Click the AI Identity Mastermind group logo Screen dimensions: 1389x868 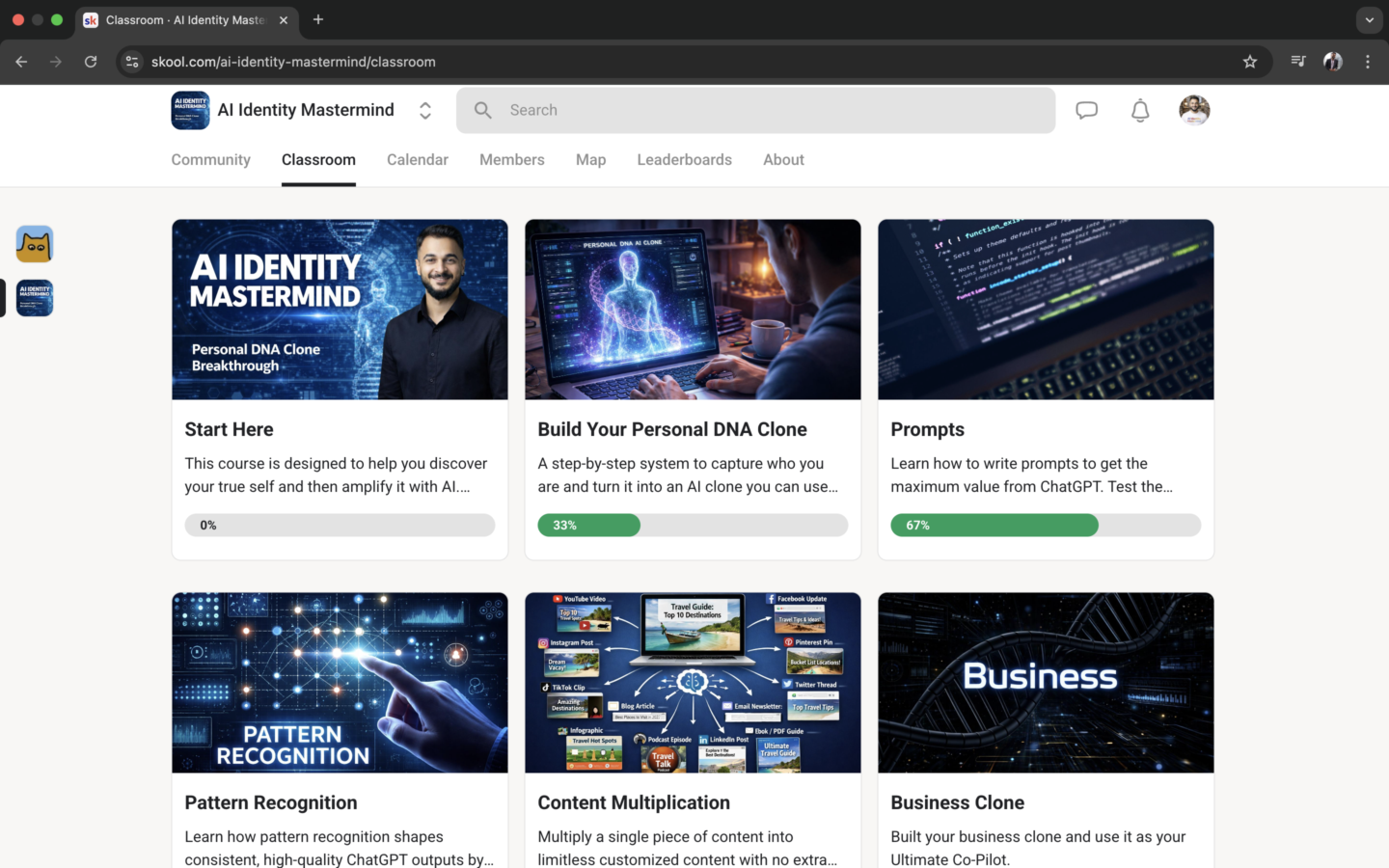tap(190, 110)
